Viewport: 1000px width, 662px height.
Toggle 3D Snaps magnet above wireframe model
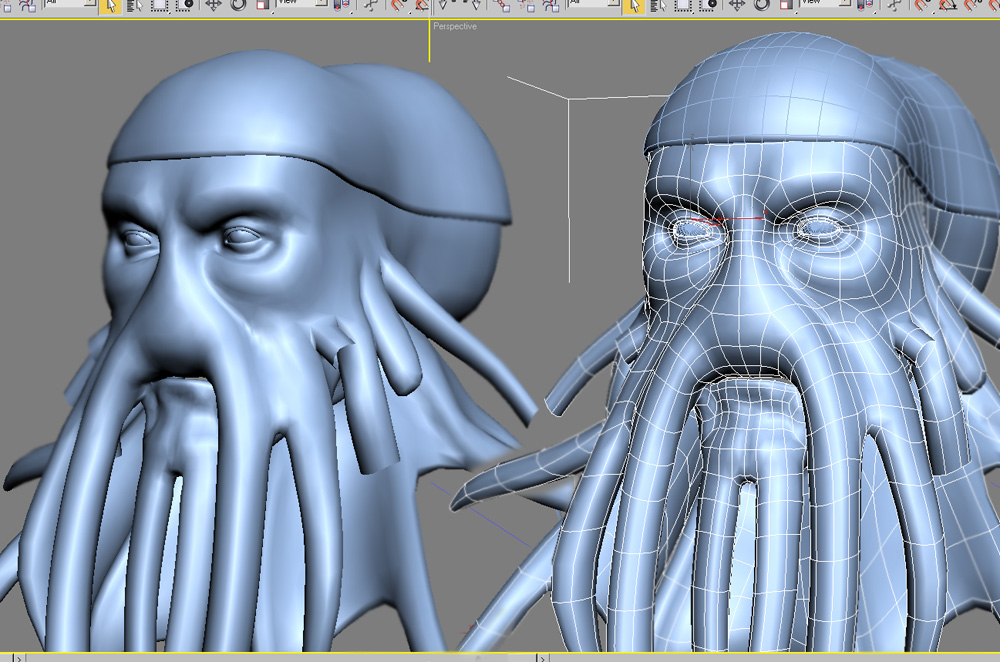(x=922, y=6)
